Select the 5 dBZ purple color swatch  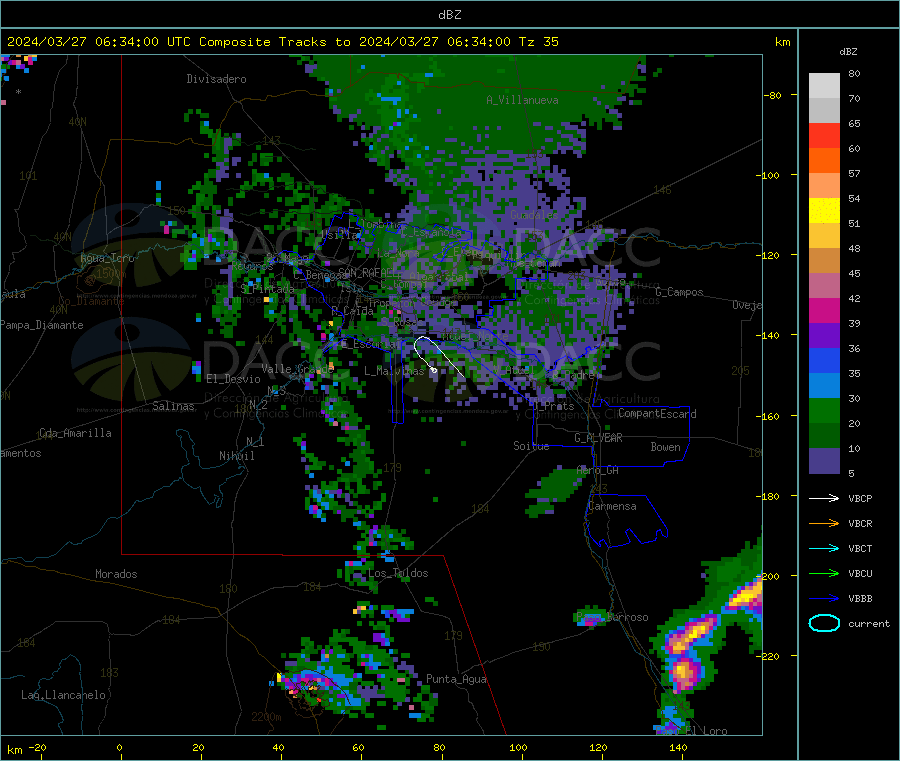click(x=824, y=461)
